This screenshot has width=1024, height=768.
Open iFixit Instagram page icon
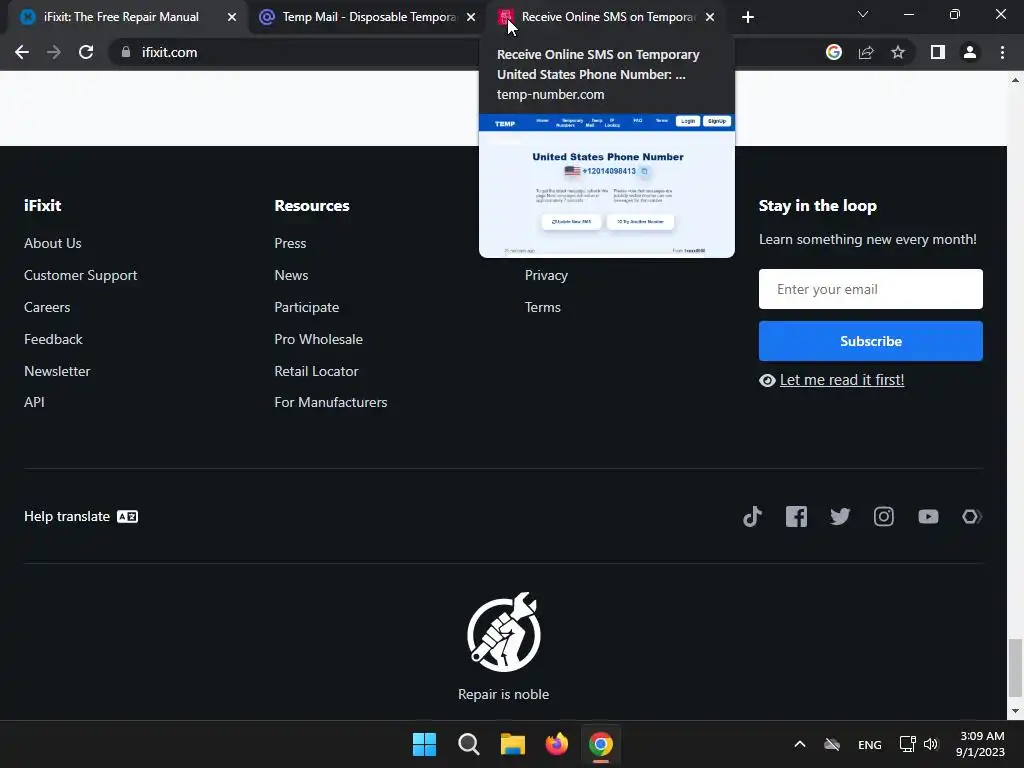coord(884,517)
